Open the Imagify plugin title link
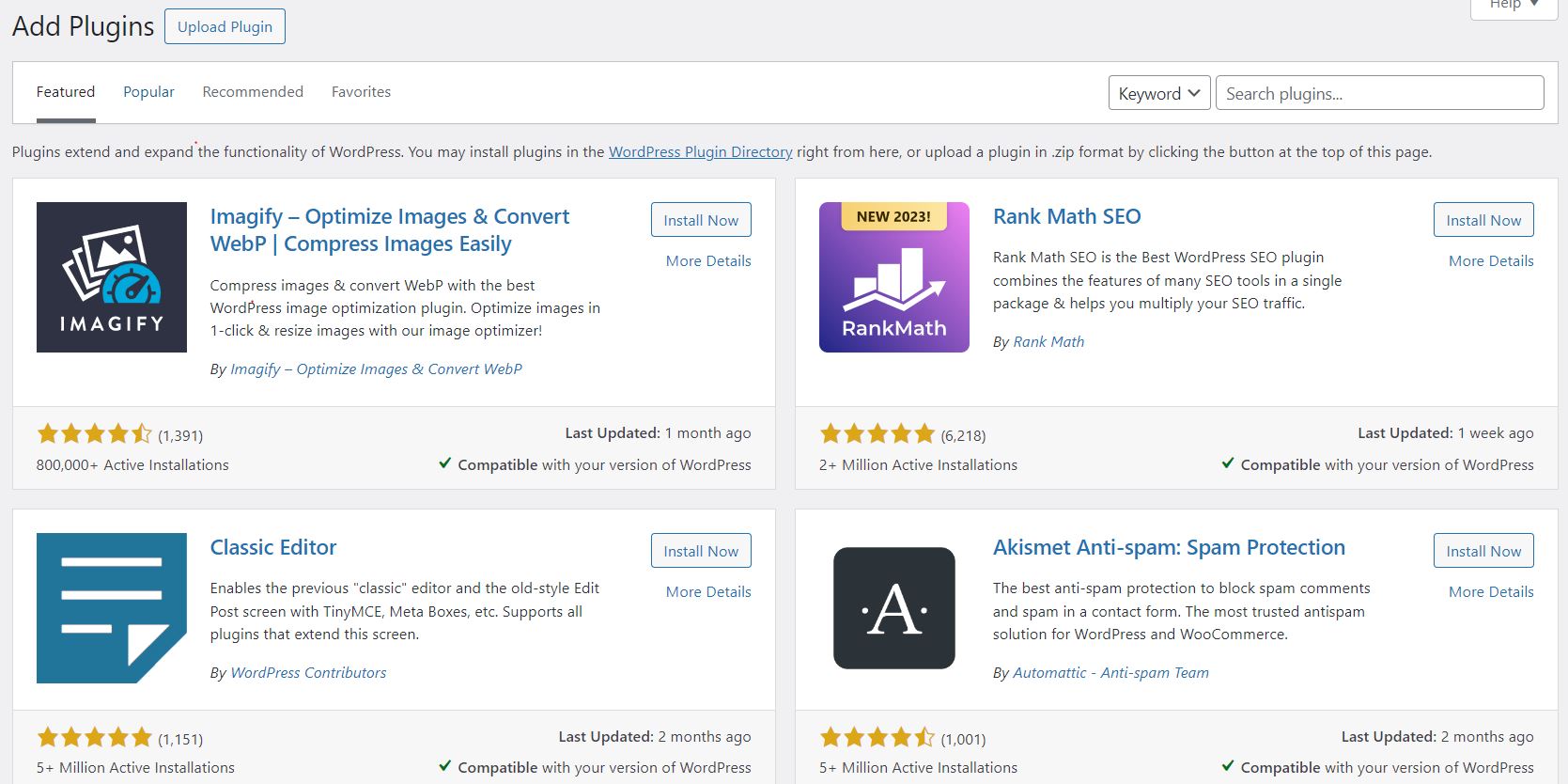The width and height of the screenshot is (1568, 784). pyautogui.click(x=389, y=230)
